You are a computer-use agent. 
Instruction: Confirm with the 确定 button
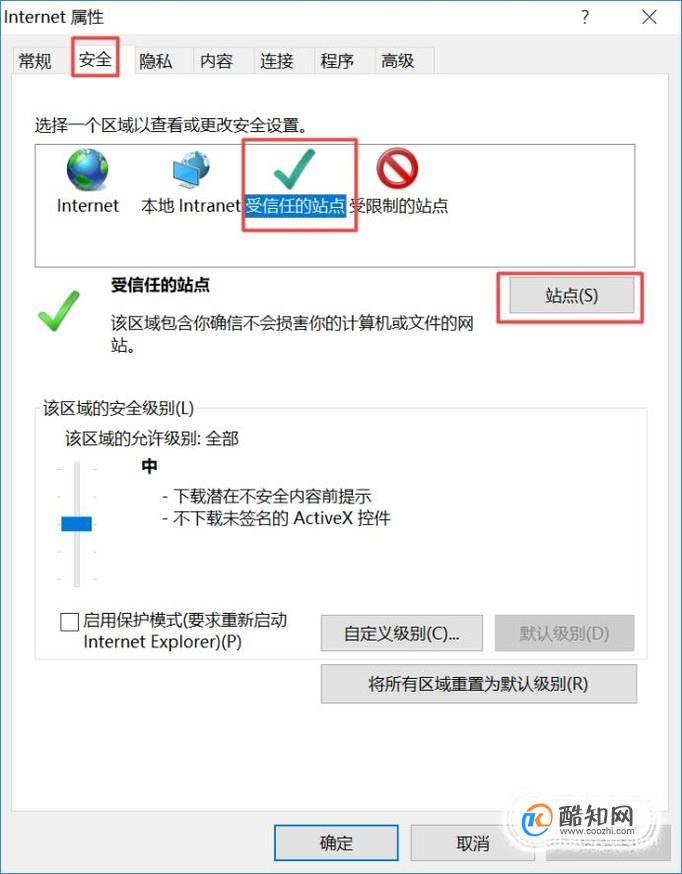(336, 843)
